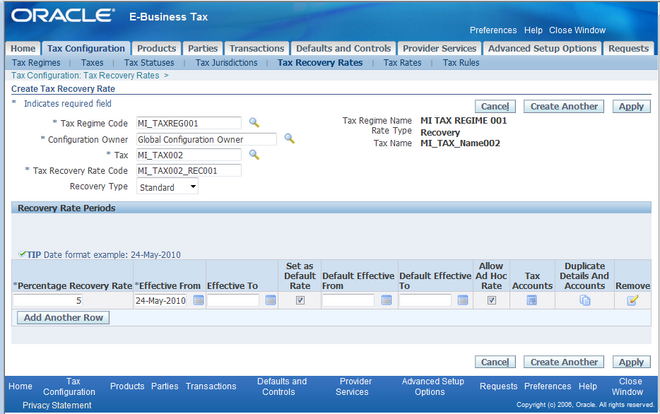Click Transactions link in the footer
Image resolution: width=660 pixels, height=414 pixels.
point(211,386)
